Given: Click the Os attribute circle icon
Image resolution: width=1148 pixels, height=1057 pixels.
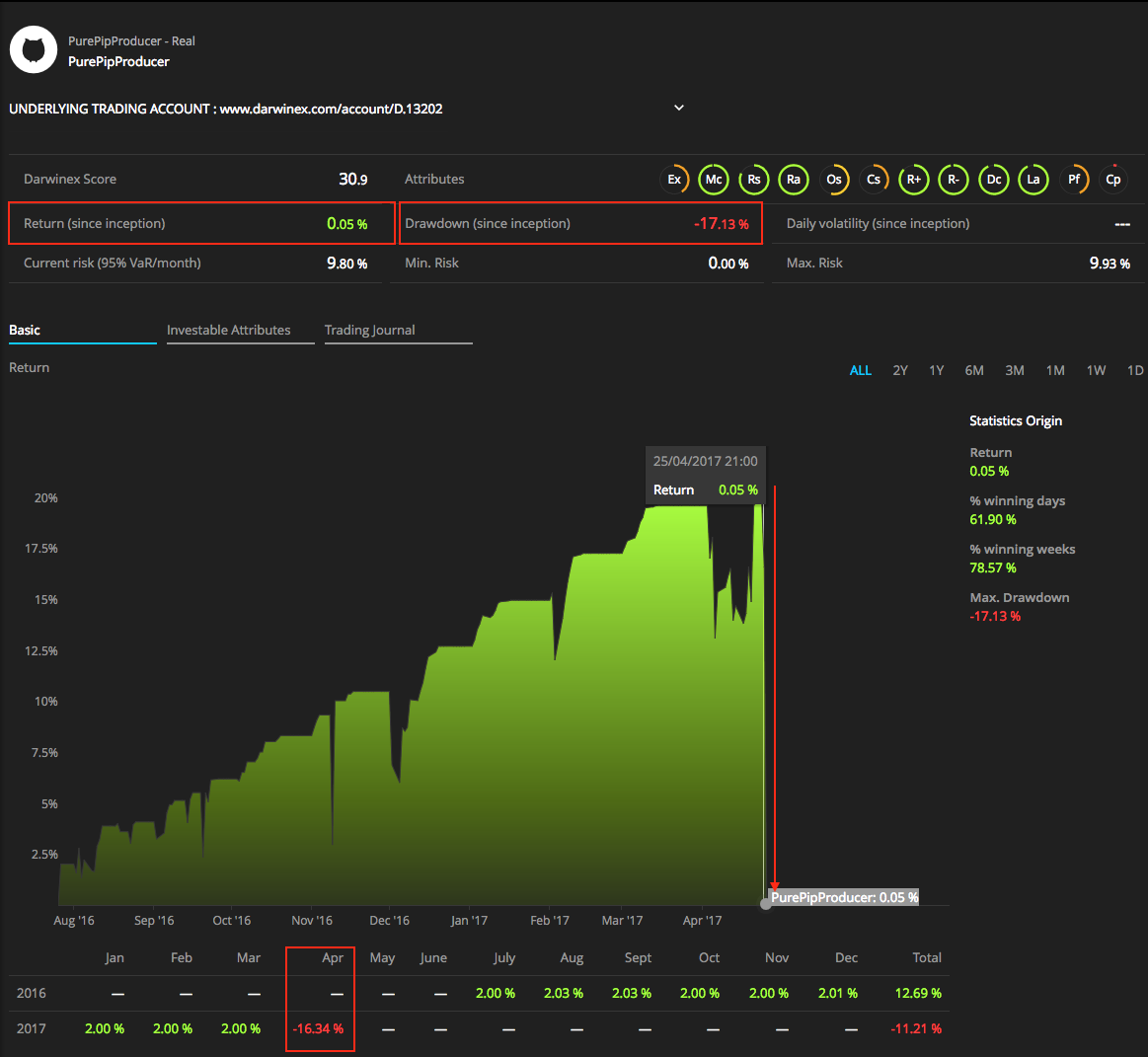Looking at the screenshot, I should (x=834, y=180).
